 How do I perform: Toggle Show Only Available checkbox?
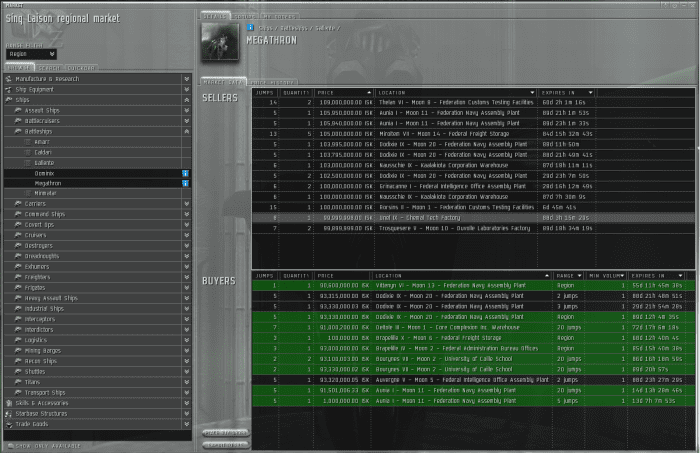9,445
